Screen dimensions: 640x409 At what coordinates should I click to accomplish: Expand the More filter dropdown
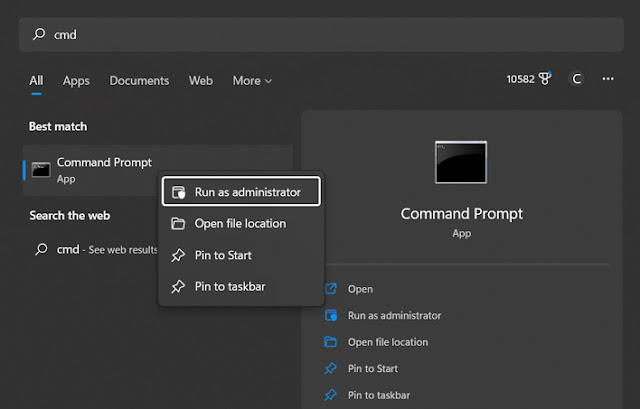[x=252, y=81]
